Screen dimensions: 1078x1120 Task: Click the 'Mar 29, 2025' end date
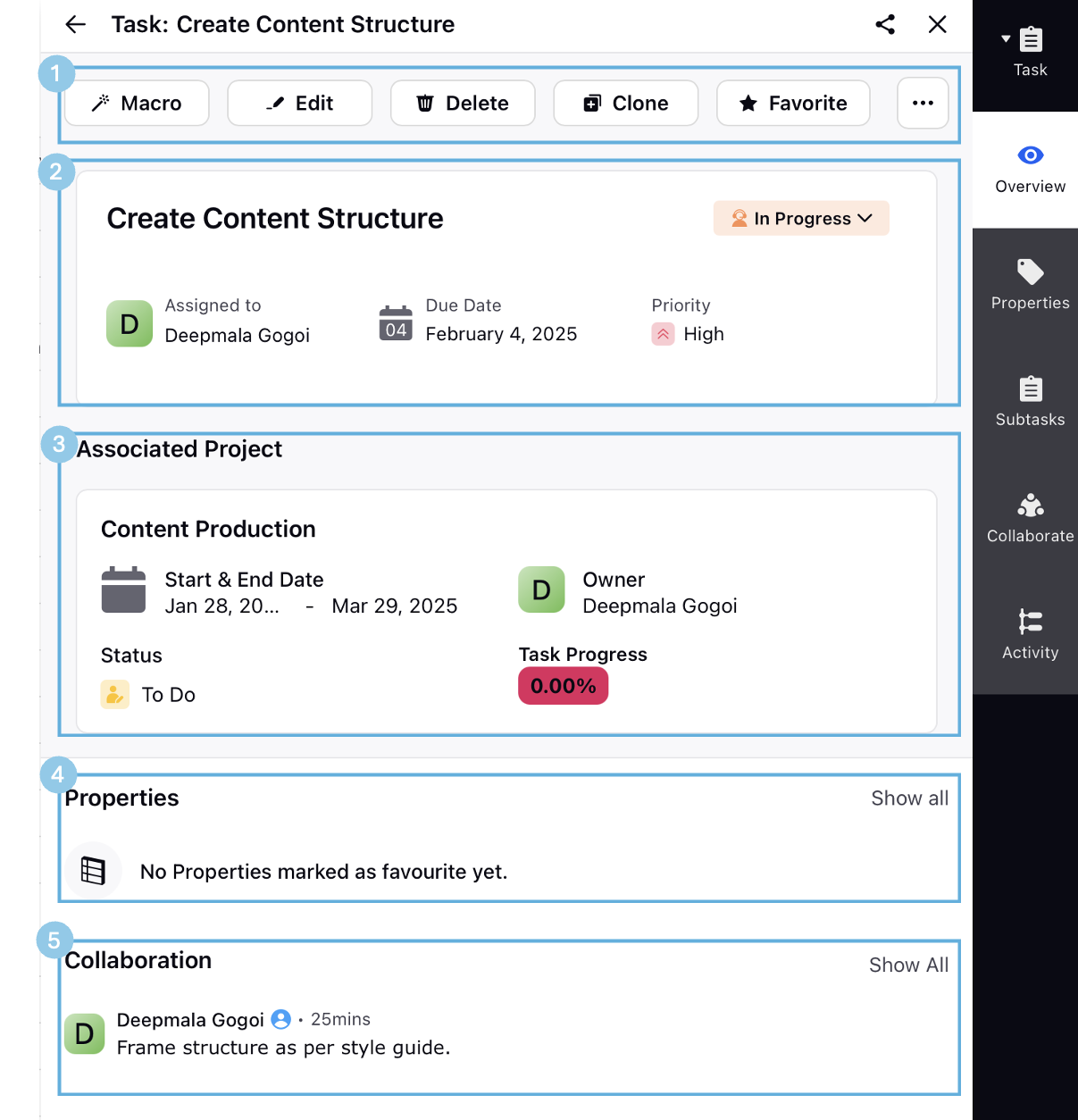[395, 606]
